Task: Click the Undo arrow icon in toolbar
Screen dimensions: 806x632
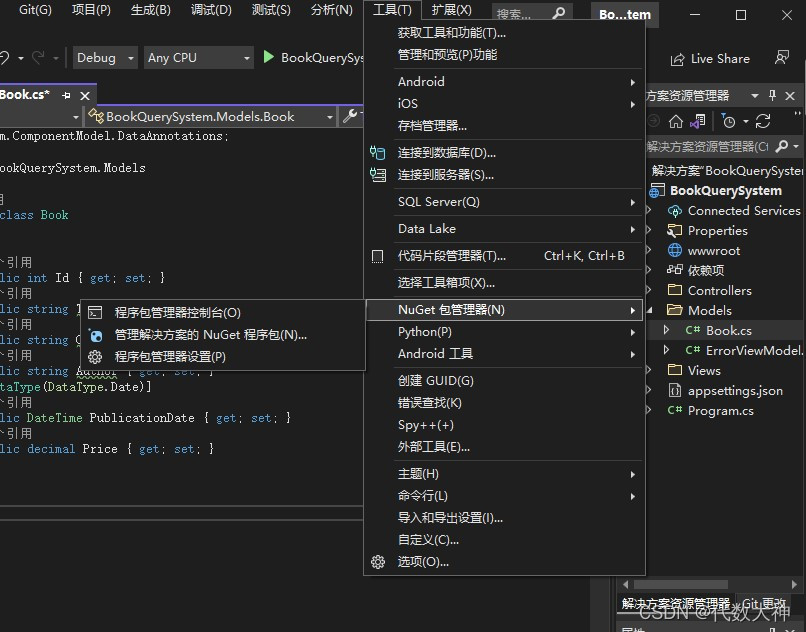Action: (x=5, y=58)
